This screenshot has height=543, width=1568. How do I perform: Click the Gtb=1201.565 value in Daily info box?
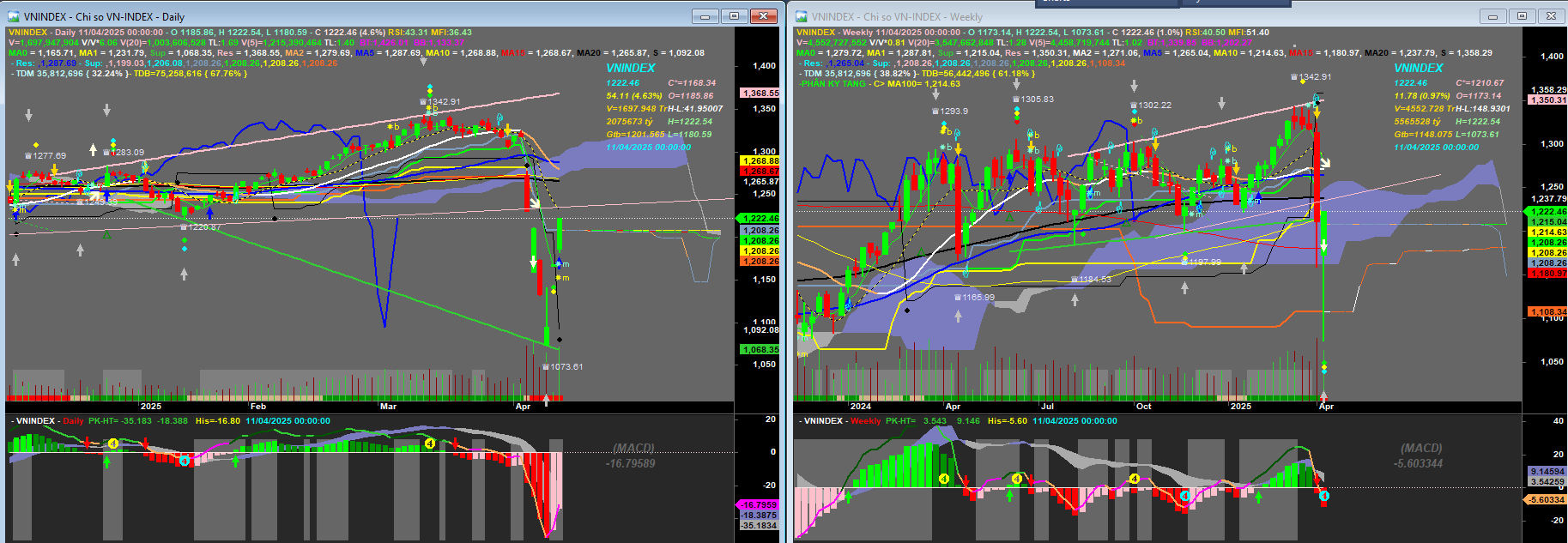tap(635, 135)
